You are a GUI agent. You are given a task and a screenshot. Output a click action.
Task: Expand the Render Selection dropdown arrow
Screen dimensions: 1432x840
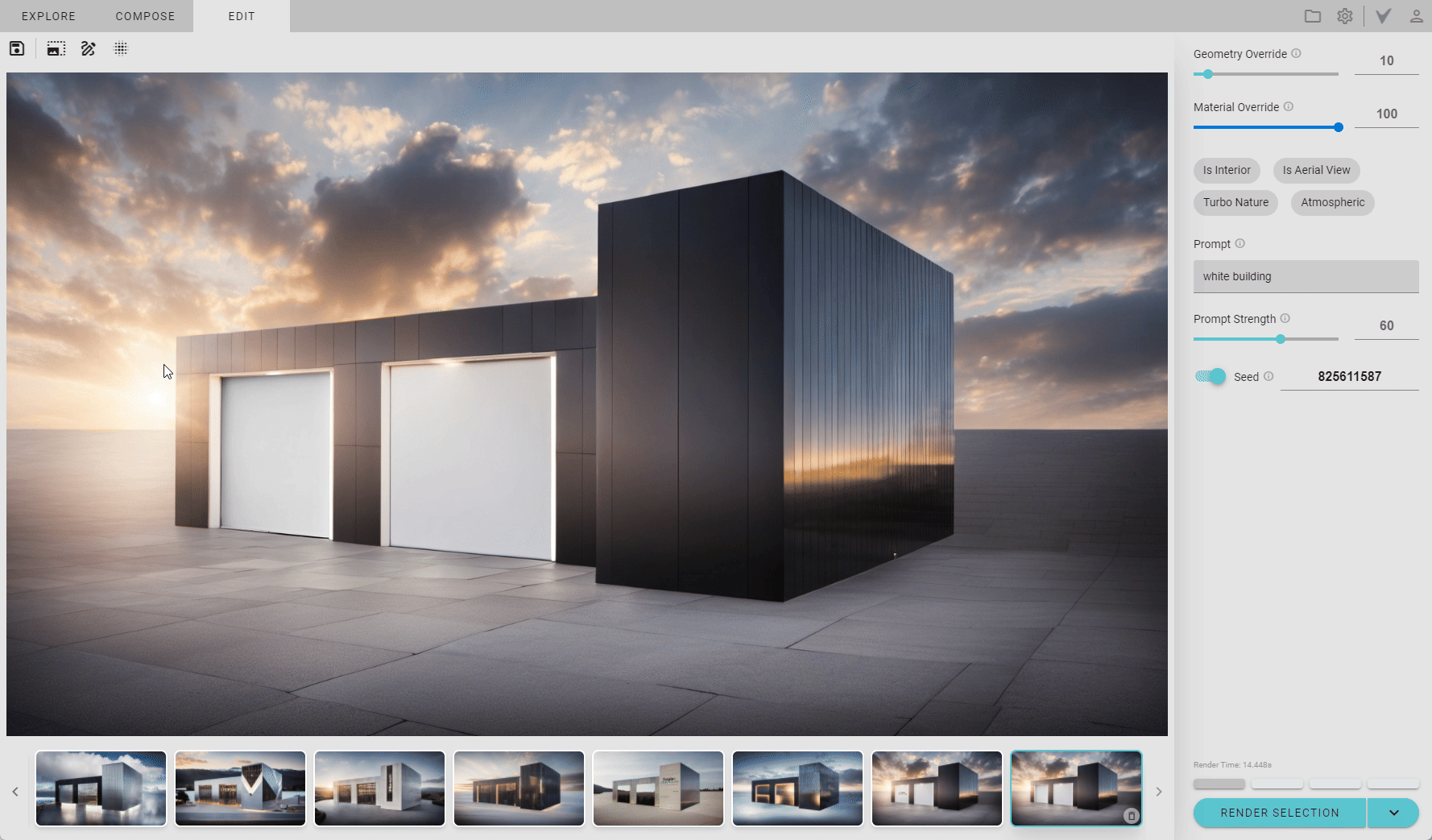[x=1393, y=813]
